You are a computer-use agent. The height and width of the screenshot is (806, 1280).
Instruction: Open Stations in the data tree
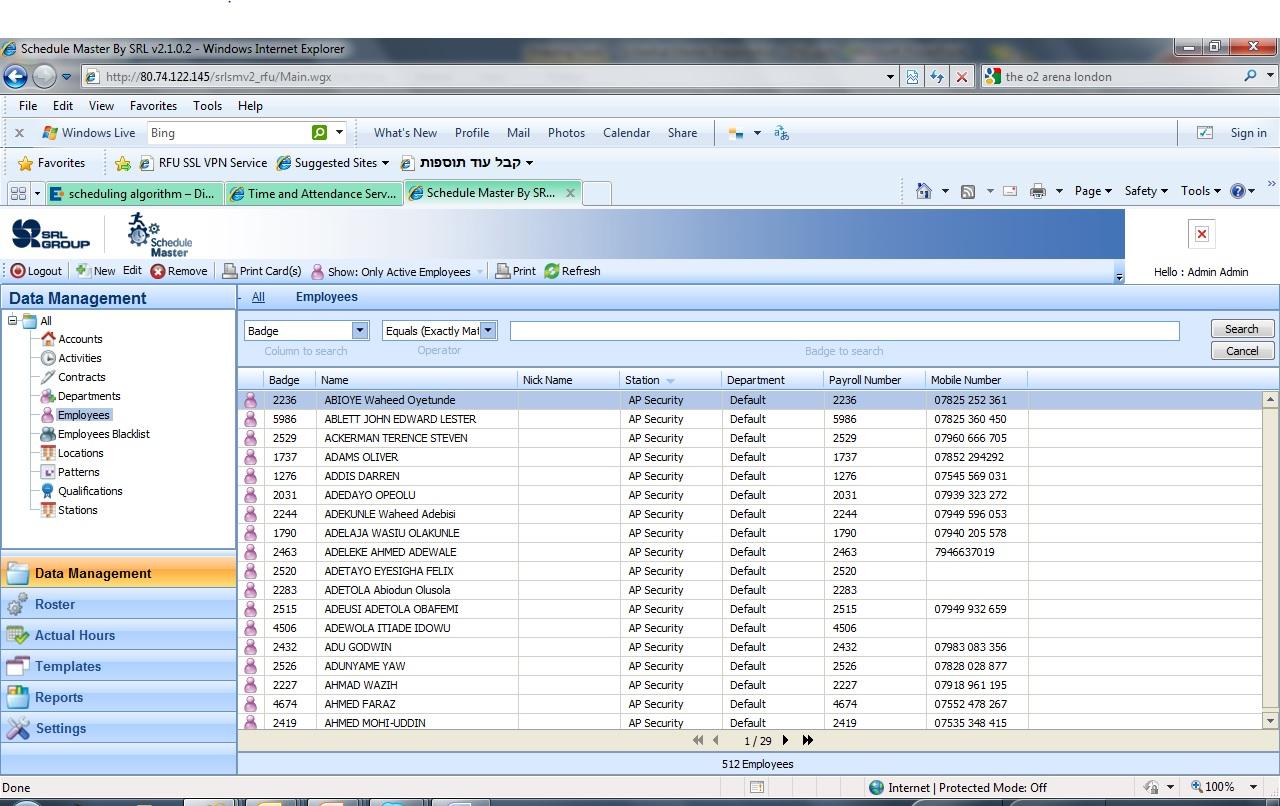[78, 510]
